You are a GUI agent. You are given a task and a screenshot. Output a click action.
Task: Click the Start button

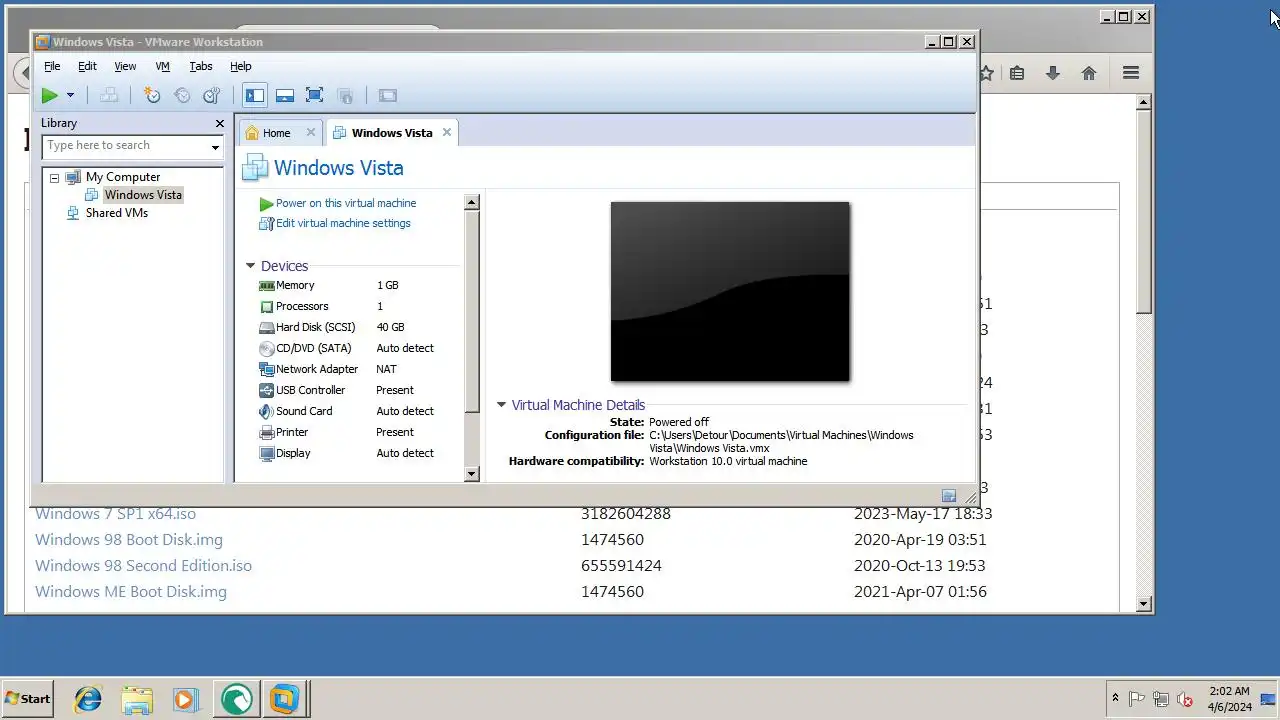point(27,699)
